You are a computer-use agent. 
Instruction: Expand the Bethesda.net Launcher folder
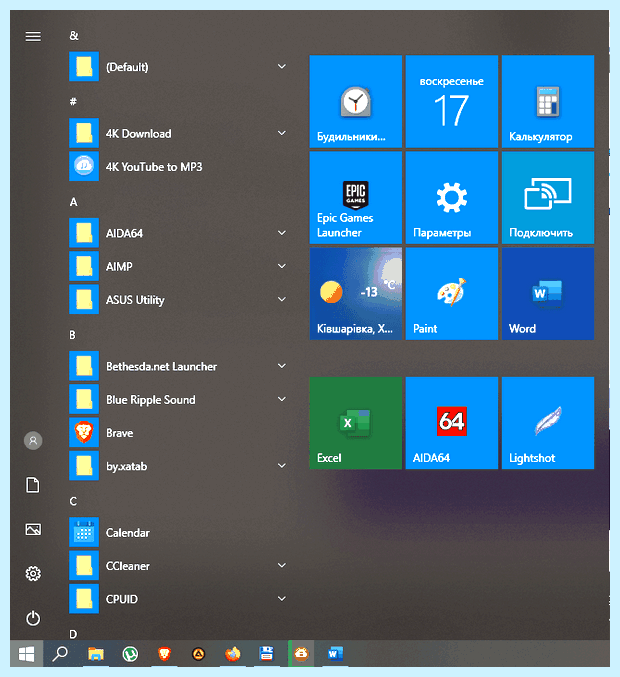point(179,366)
